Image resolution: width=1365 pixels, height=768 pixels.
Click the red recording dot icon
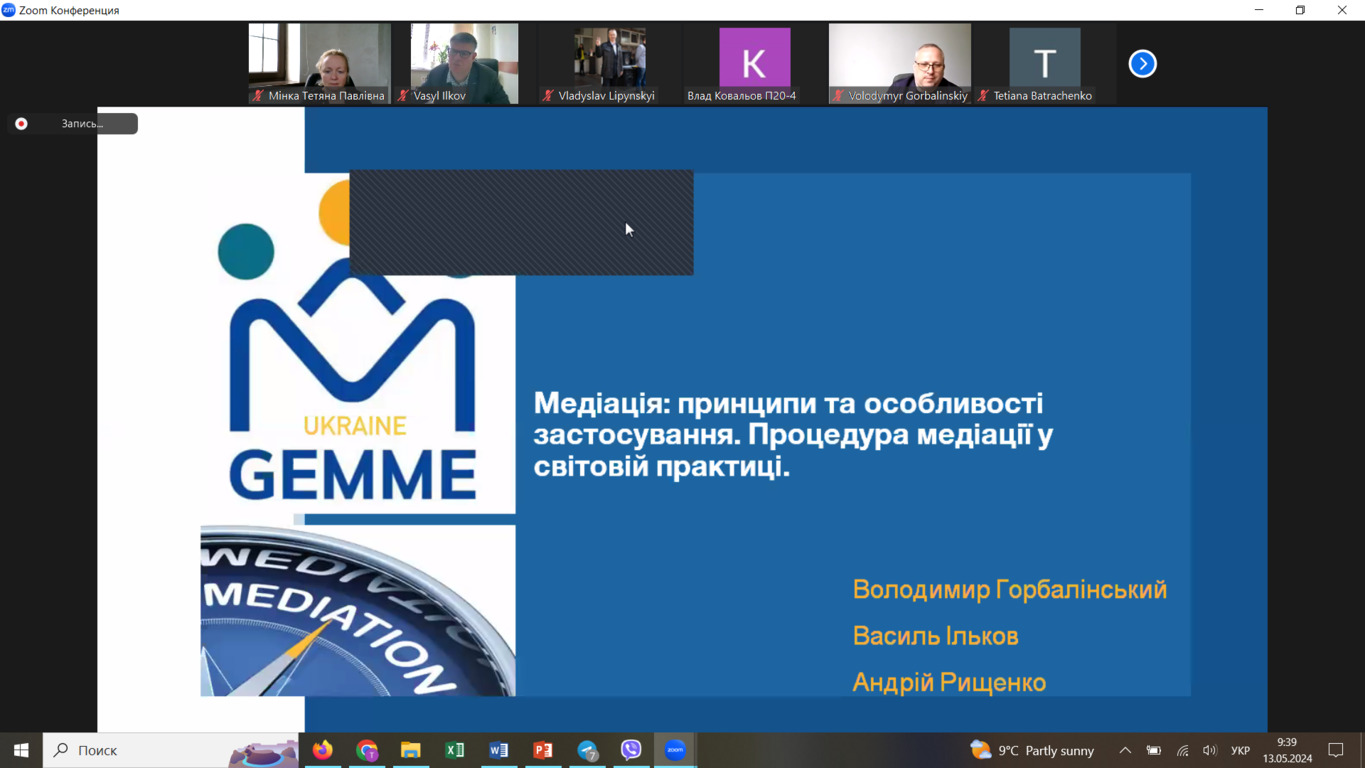tap(21, 124)
